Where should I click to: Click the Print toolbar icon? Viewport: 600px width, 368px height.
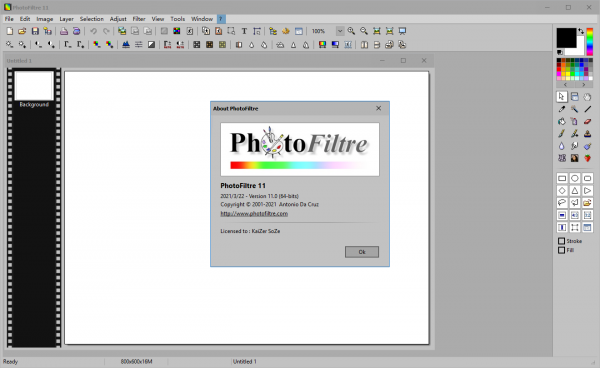64,31
